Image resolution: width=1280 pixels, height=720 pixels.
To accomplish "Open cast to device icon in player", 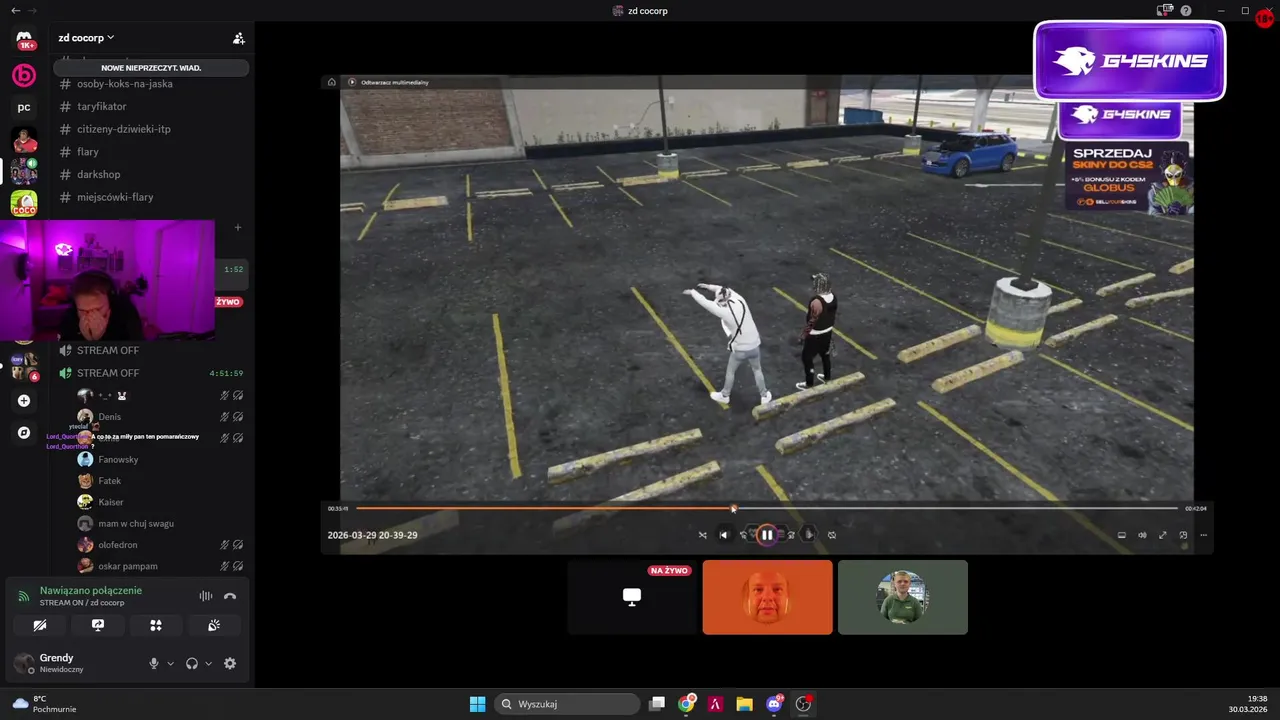I will [x=1183, y=535].
